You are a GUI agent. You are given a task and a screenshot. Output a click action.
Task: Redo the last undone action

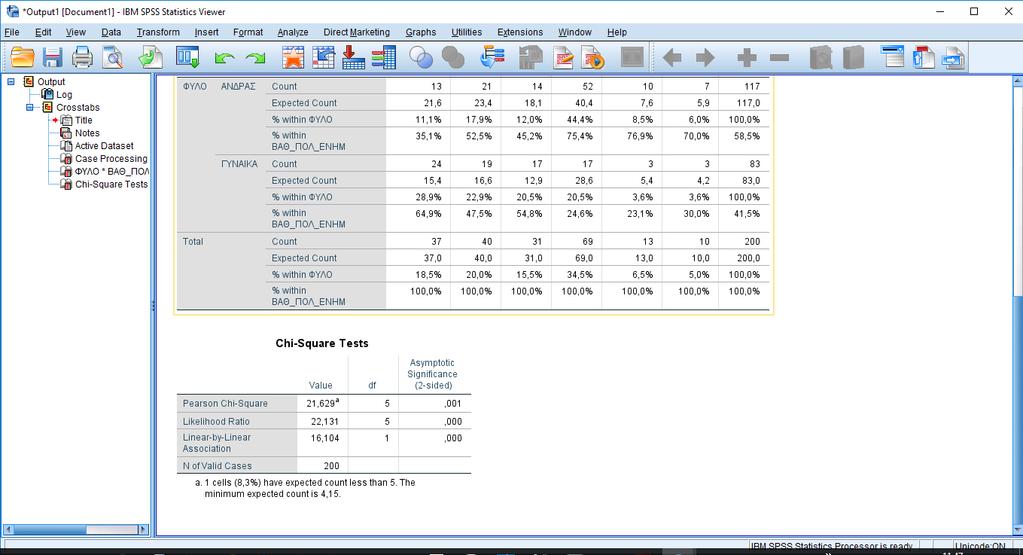[255, 58]
